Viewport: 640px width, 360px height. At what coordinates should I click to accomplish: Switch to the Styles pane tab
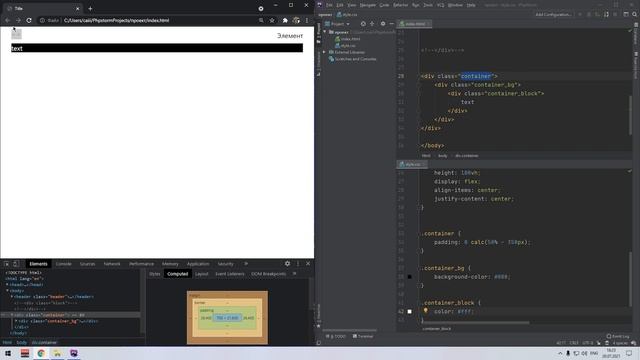(155, 274)
